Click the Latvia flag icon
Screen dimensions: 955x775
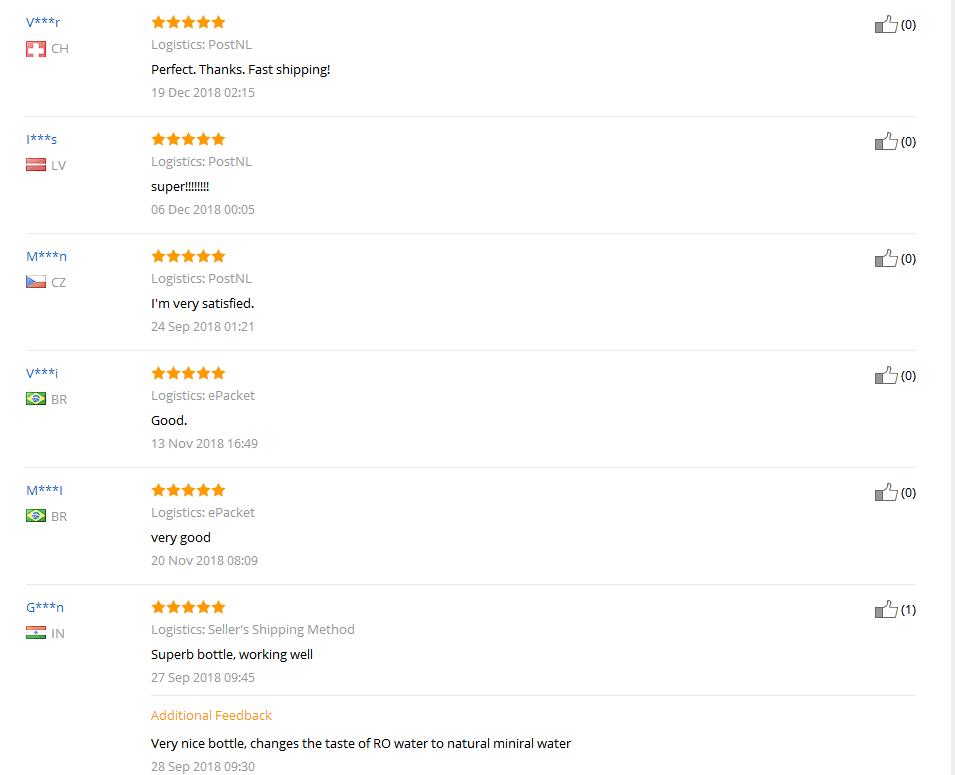click(x=36, y=165)
